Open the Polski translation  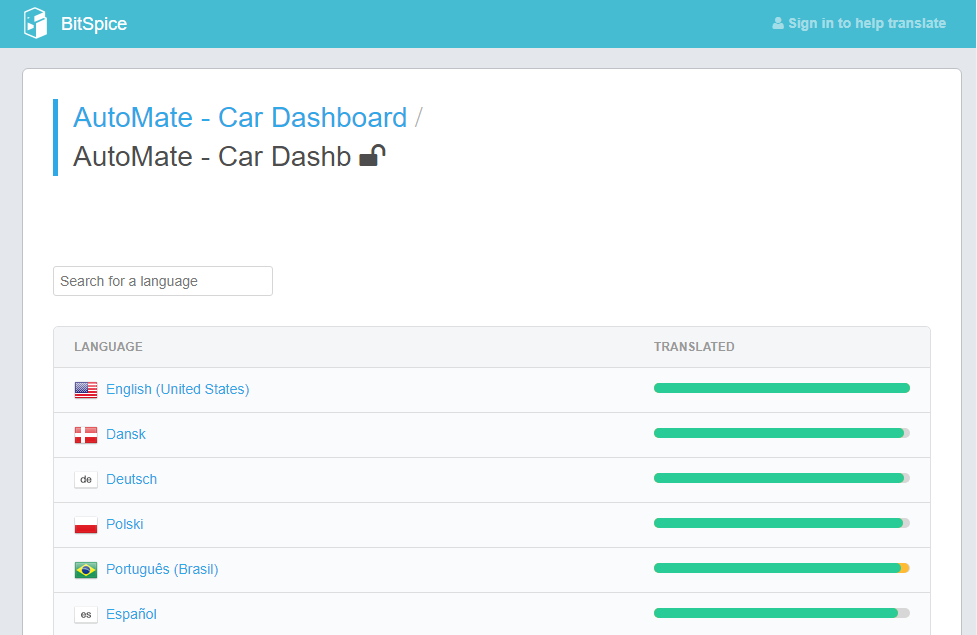[125, 524]
